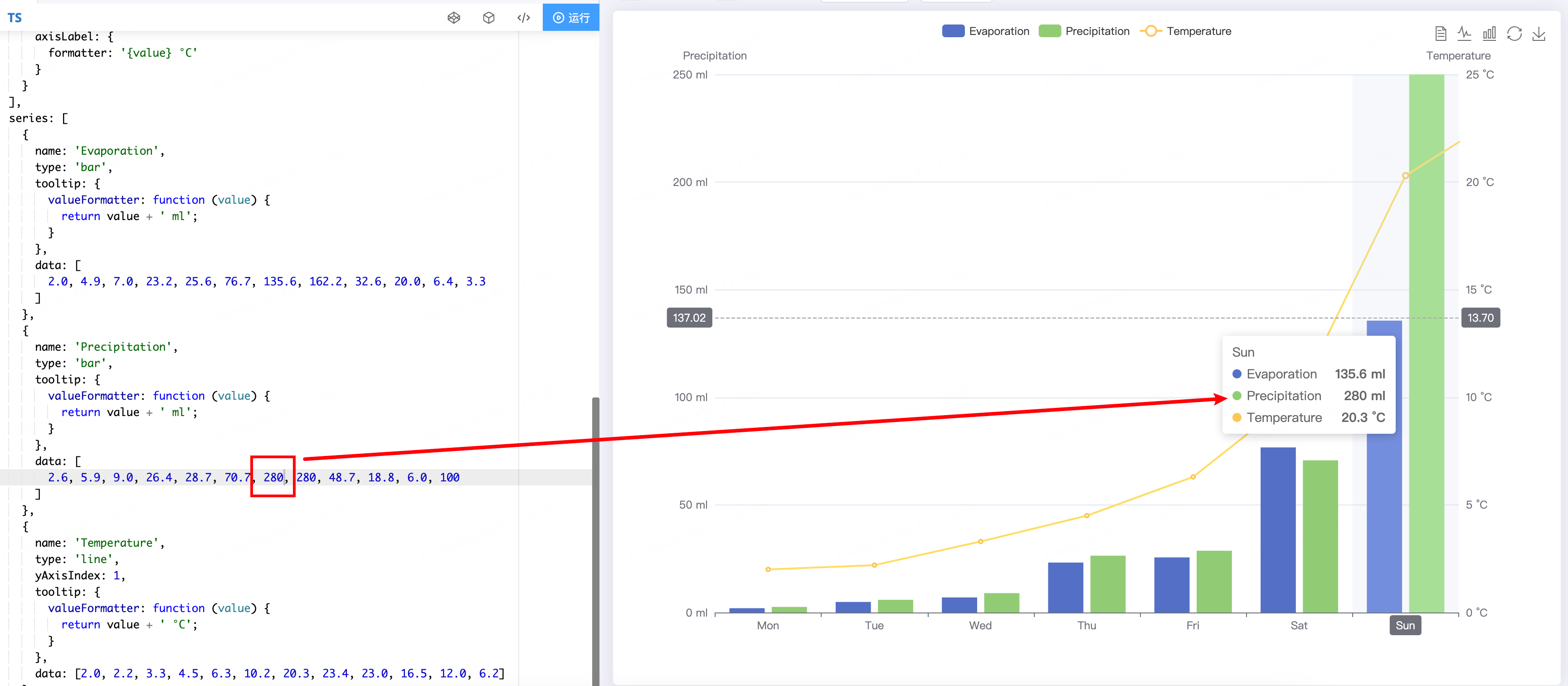Save chart as image download icon
Image resolution: width=1568 pixels, height=686 pixels.
pos(1539,34)
